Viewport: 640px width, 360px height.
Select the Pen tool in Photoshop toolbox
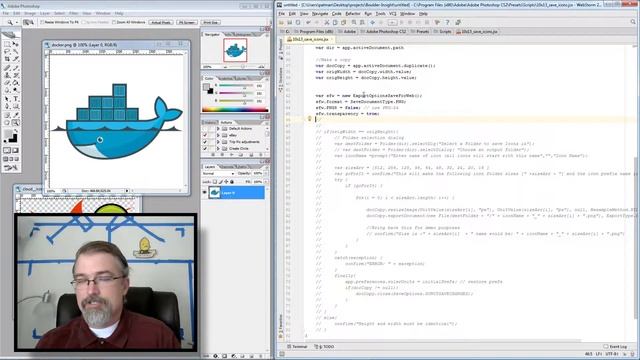tap(7, 107)
